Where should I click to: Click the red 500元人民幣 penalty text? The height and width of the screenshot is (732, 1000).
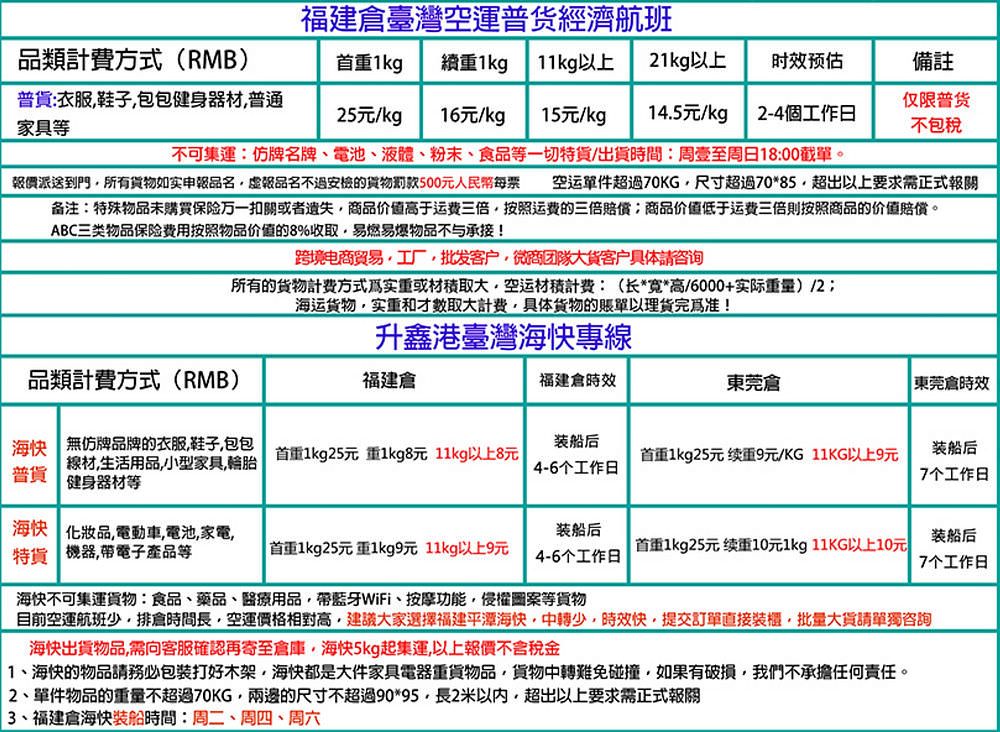pos(457,184)
